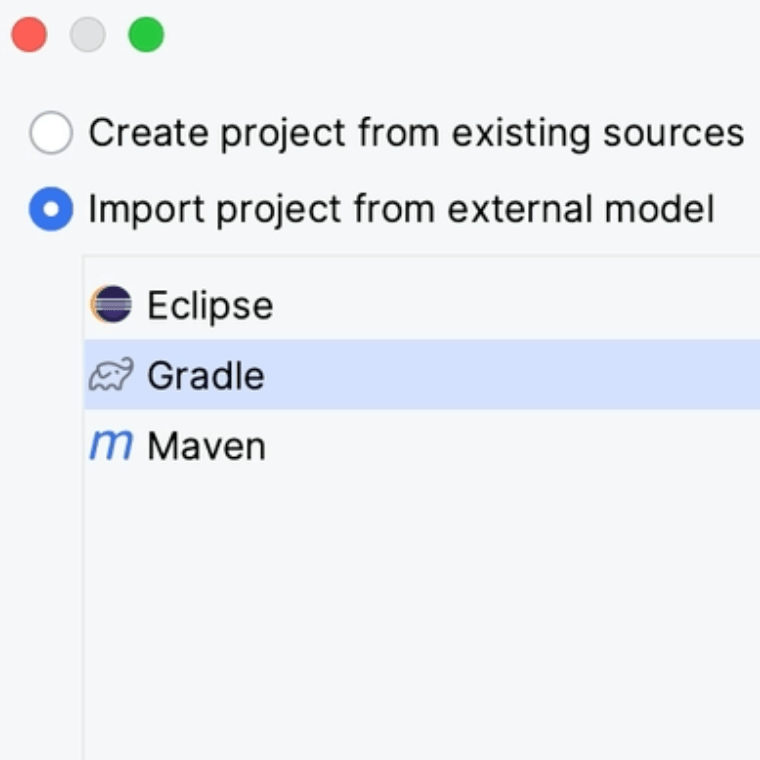Viewport: 760px width, 760px height.
Task: Click the "Import project from external model" label text
Action: [x=401, y=210]
